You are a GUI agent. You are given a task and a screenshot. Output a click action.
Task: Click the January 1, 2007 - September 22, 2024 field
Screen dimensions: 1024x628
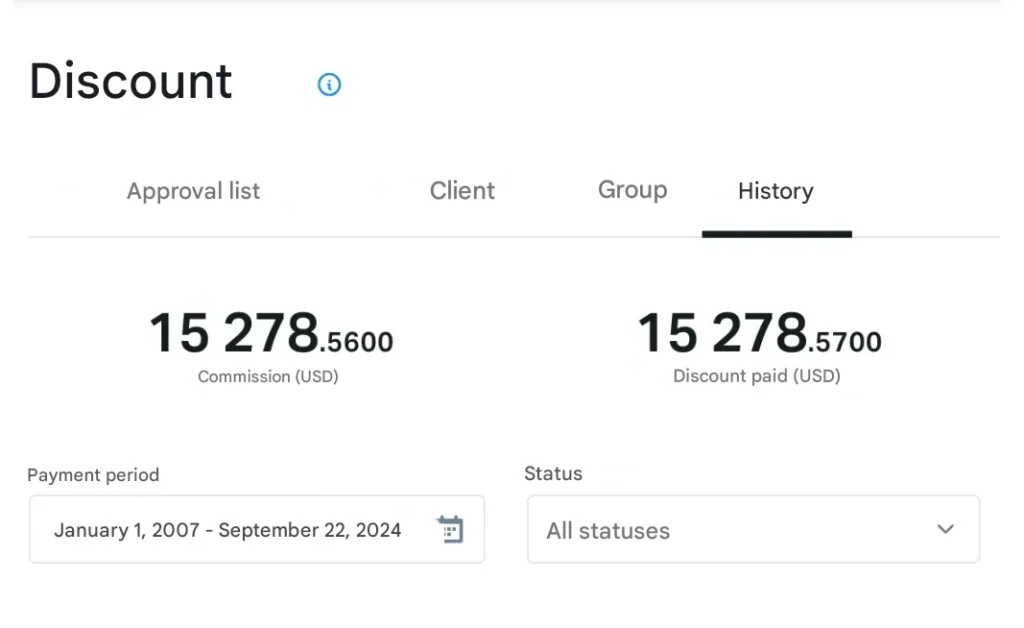pyautogui.click(x=257, y=529)
